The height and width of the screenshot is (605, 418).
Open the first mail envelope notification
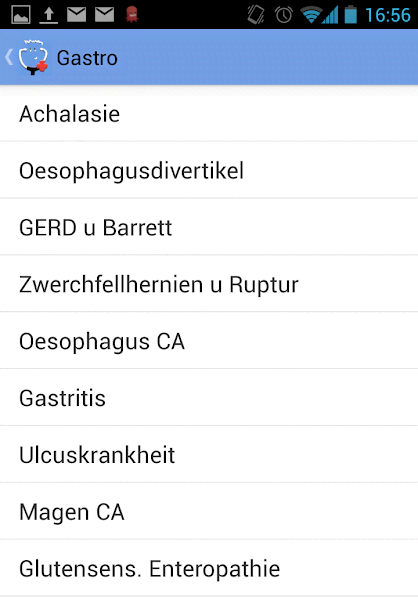click(76, 15)
